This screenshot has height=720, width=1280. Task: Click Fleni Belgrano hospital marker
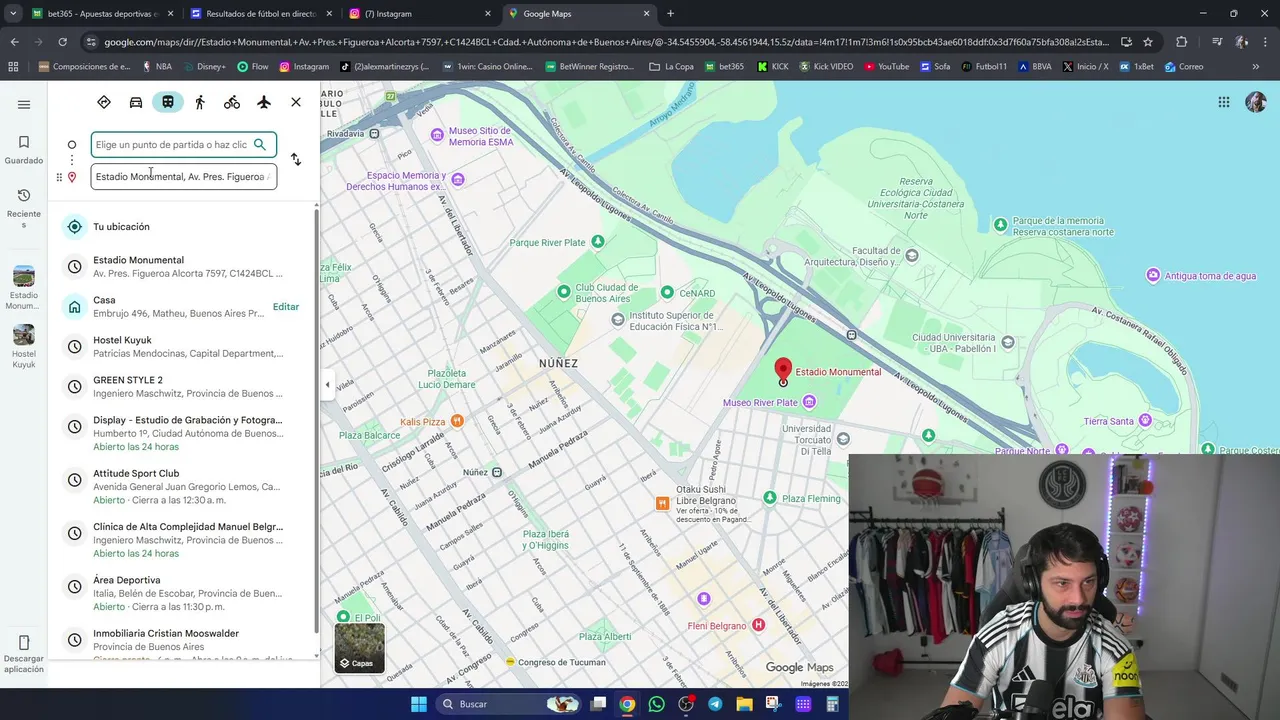coord(758,626)
